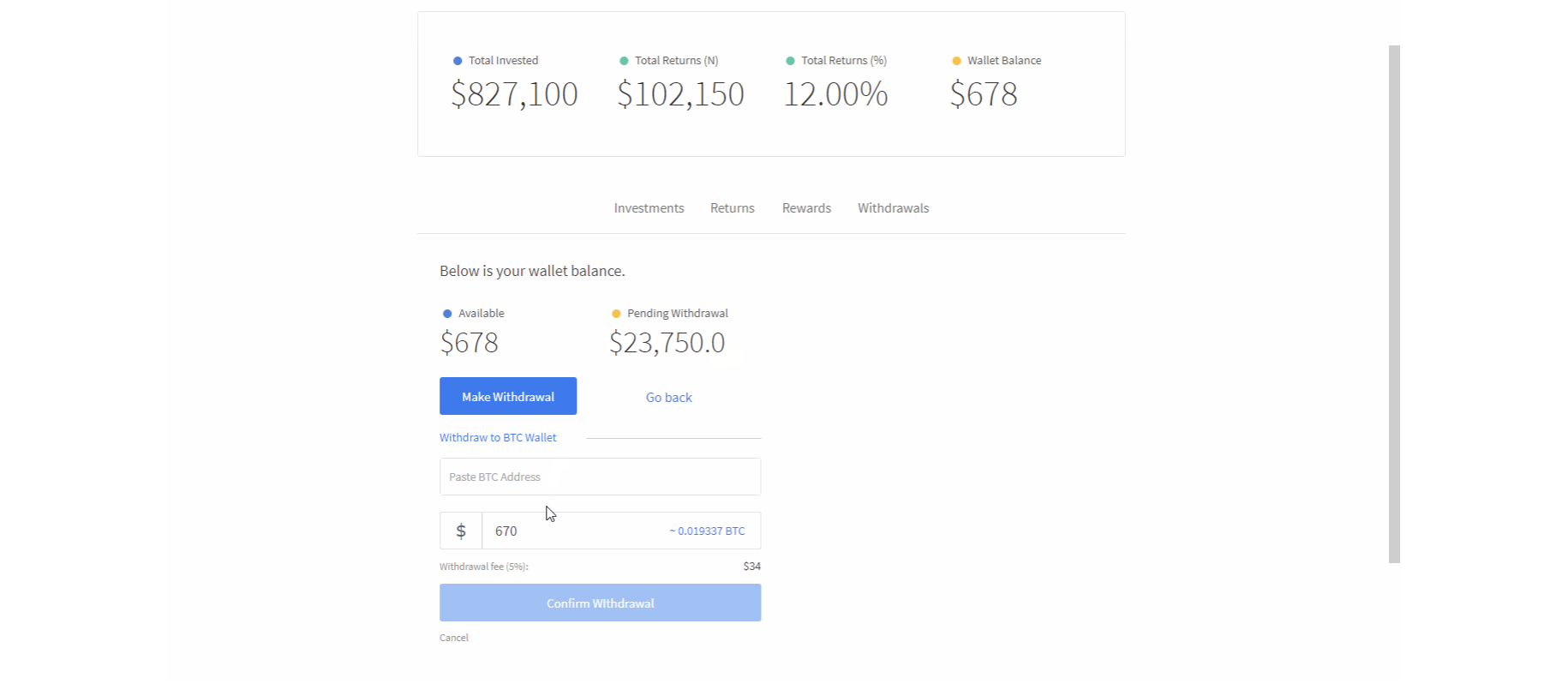Click the blue Available balance dot
Image resolution: width=1568 pixels, height=684 pixels.
447,314
